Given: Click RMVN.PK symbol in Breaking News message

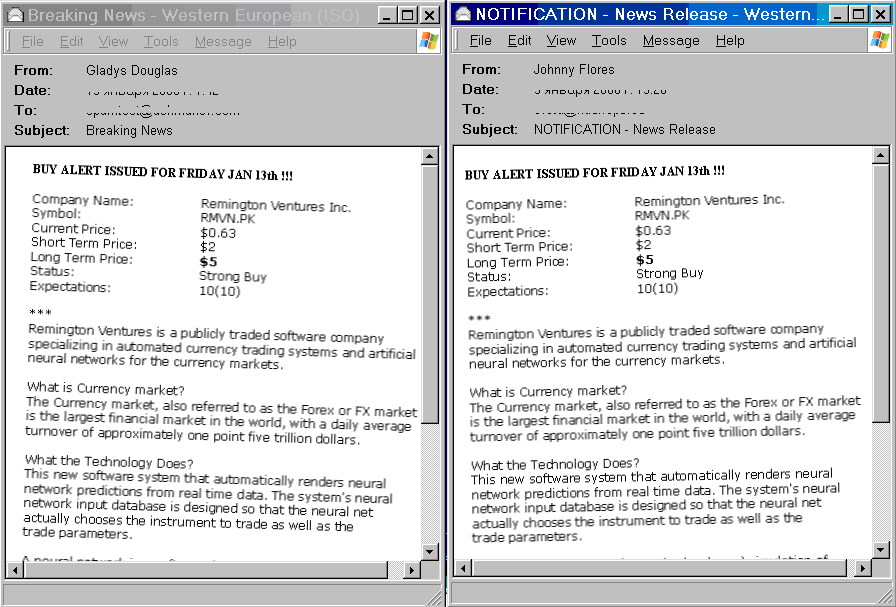Looking at the screenshot, I should coord(228,218).
